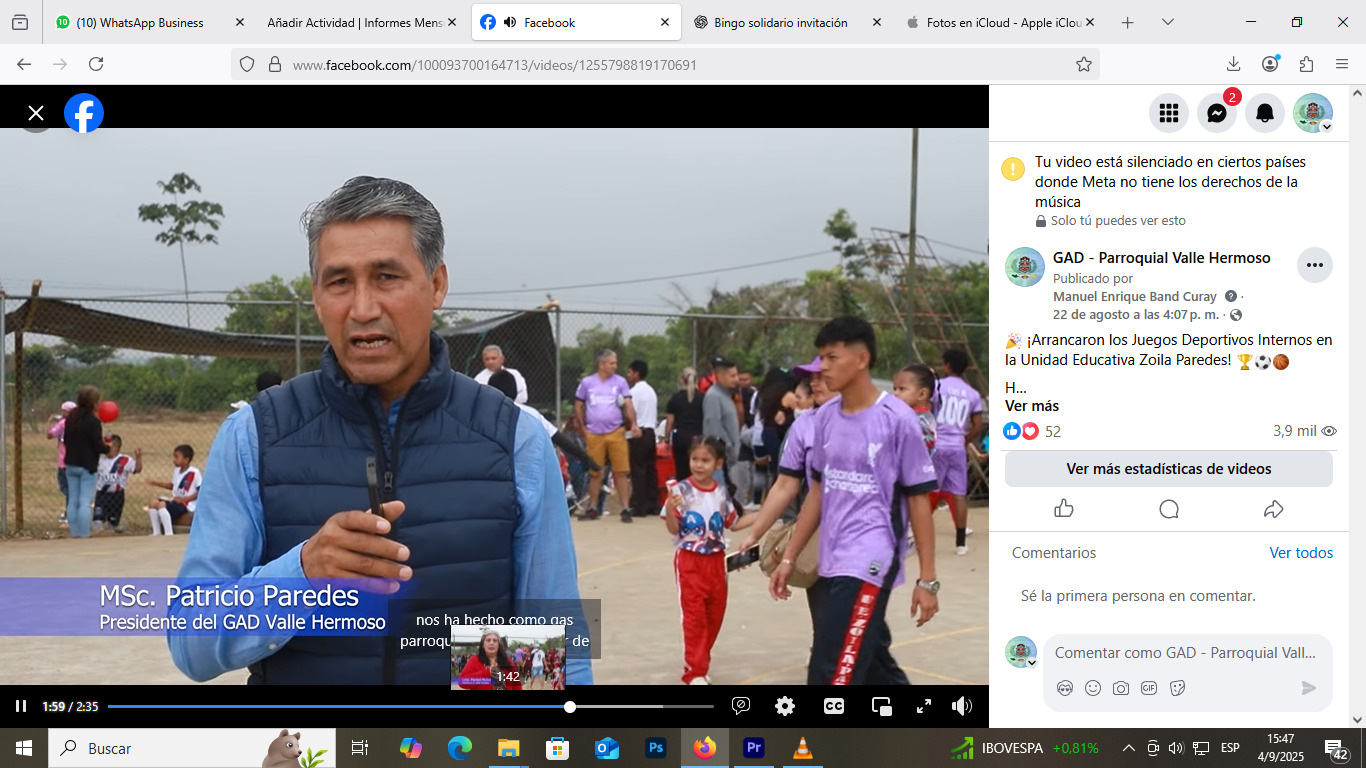
Task: Open the Facebook apps grid menu
Action: (x=1169, y=113)
